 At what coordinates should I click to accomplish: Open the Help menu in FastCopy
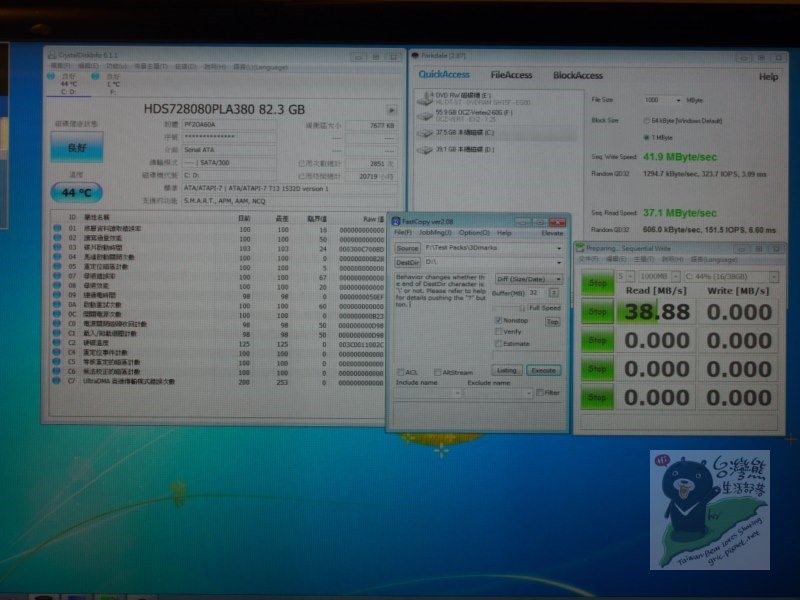[504, 233]
